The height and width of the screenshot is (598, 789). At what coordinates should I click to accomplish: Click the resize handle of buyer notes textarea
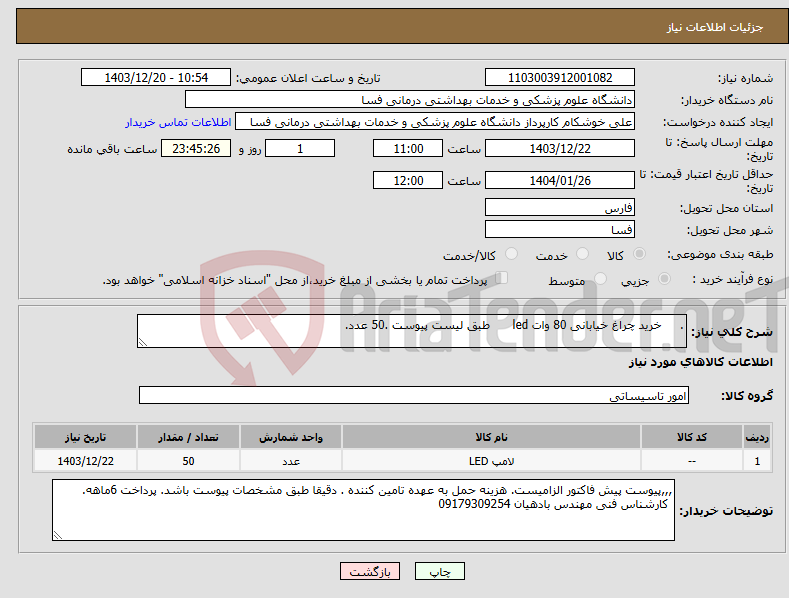tap(58, 536)
